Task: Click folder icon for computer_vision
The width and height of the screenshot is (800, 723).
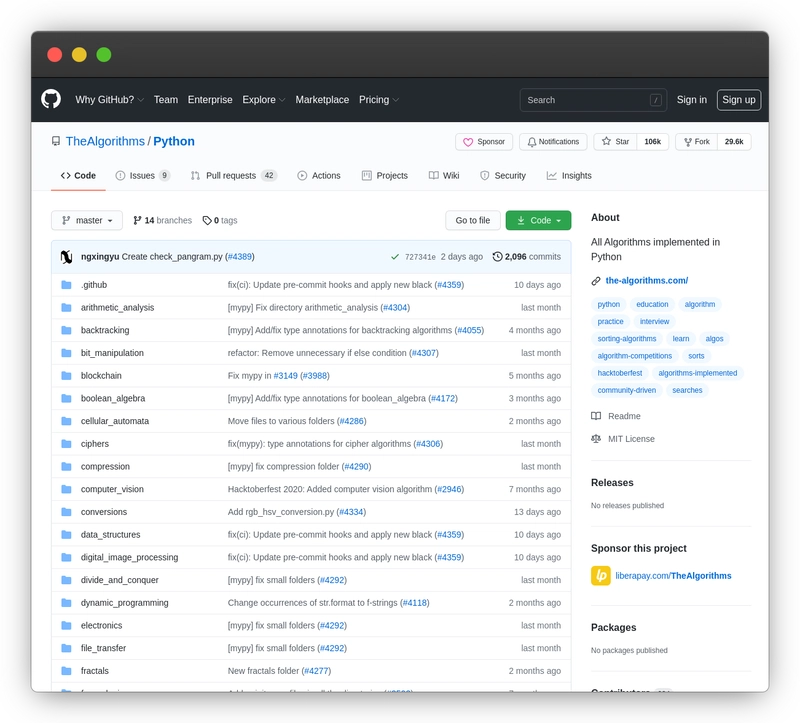Action: click(66, 489)
